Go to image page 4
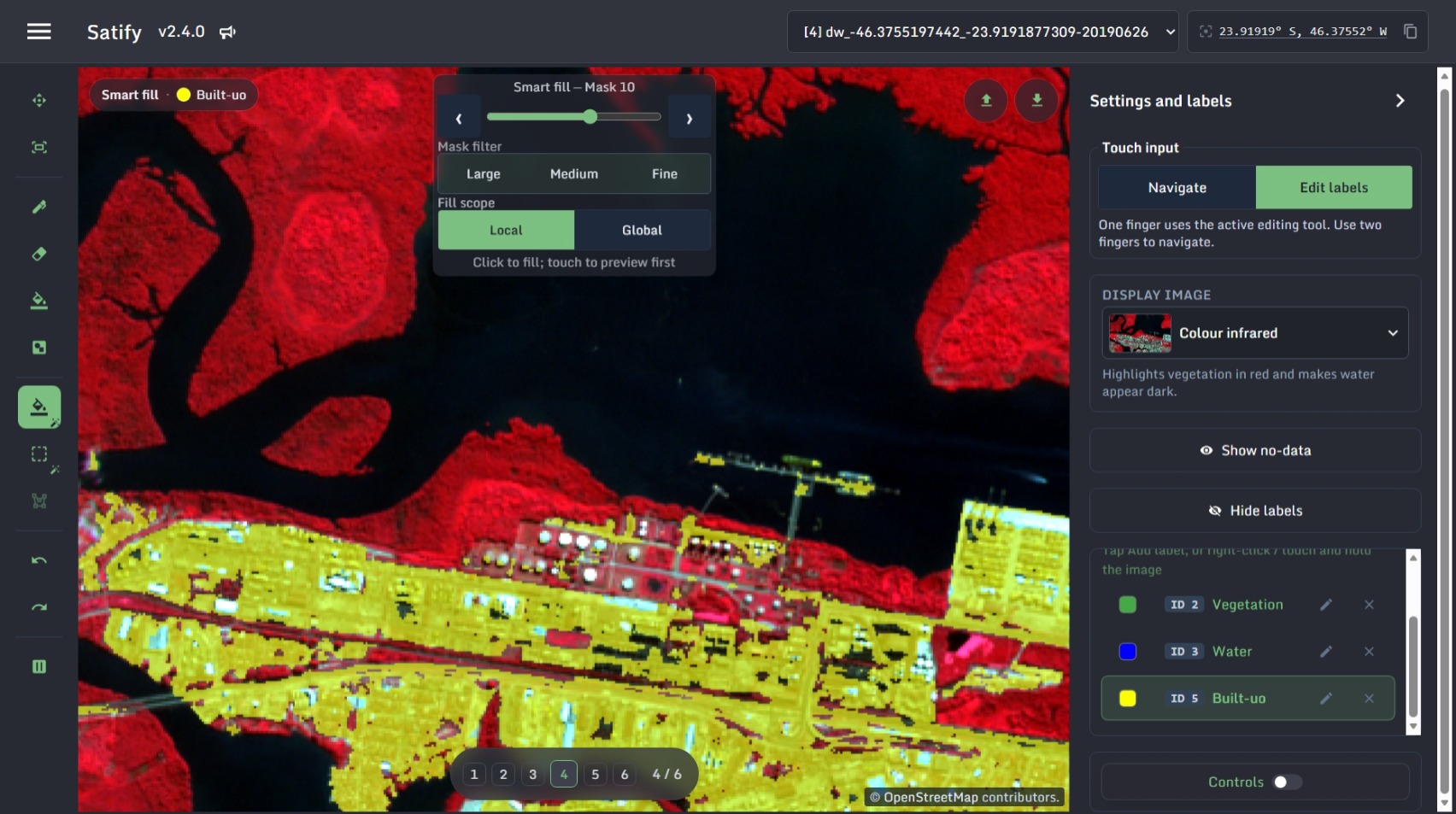This screenshot has height=814, width=1456. 564,775
